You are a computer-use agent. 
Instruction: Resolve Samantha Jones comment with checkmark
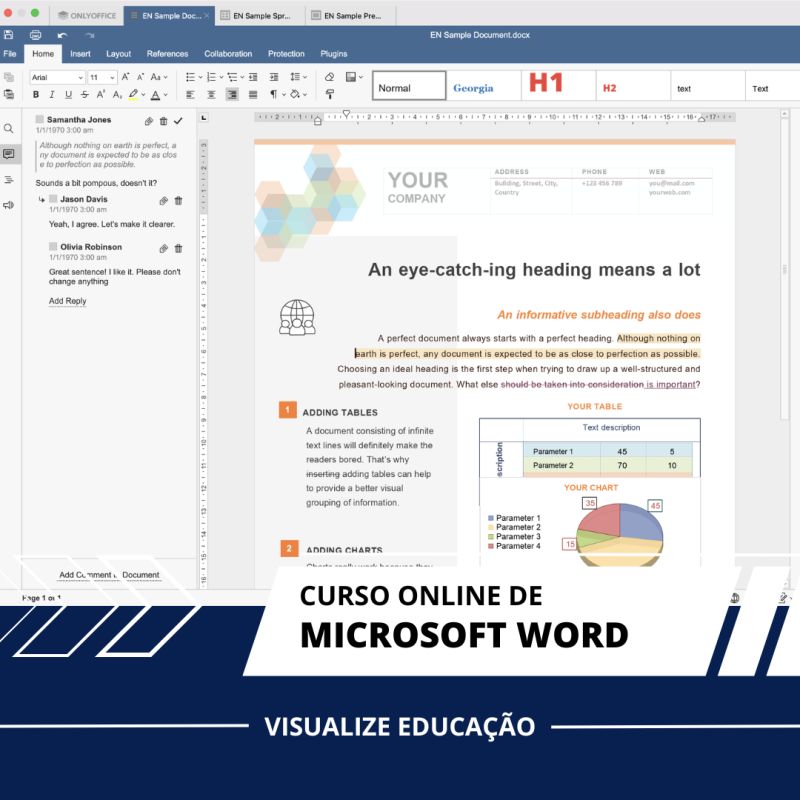point(178,121)
